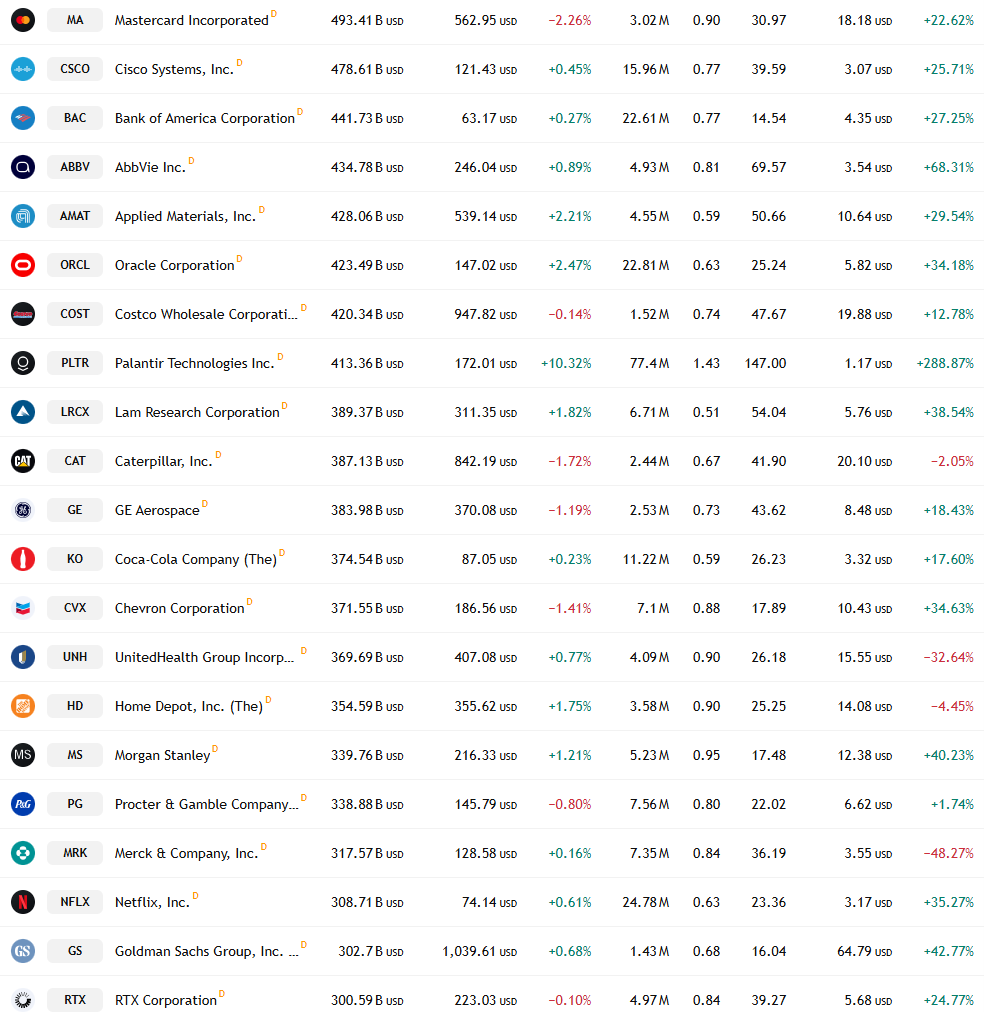The width and height of the screenshot is (984, 1012).
Task: Open the HD ticker badge
Action: click(x=75, y=706)
